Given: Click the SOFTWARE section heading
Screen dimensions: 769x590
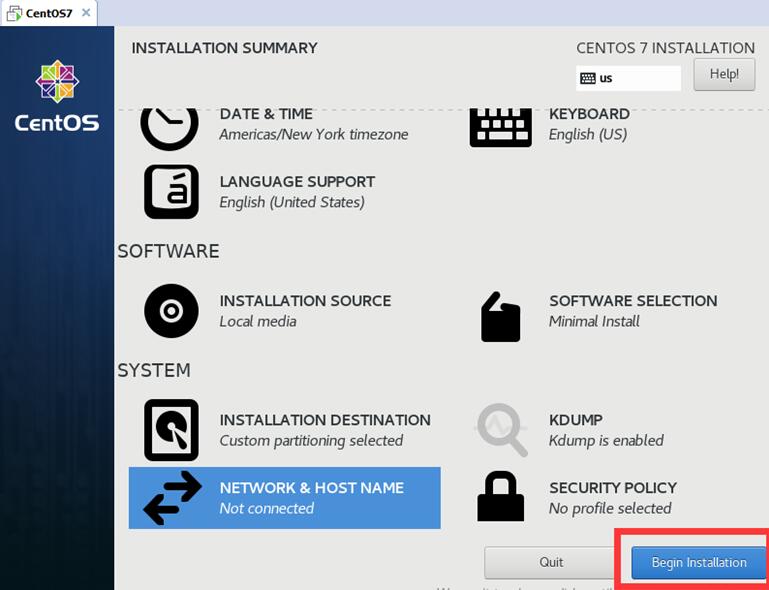Looking at the screenshot, I should pos(168,251).
